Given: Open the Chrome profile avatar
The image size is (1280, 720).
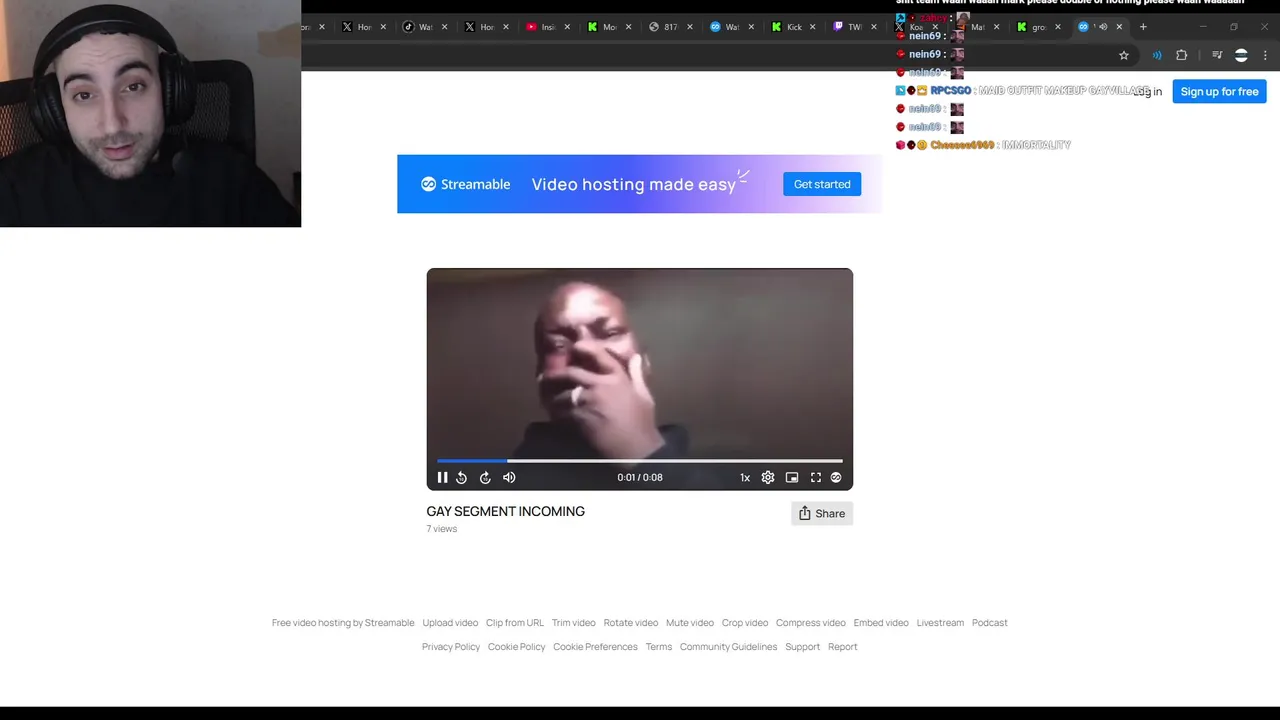Looking at the screenshot, I should 1241,55.
